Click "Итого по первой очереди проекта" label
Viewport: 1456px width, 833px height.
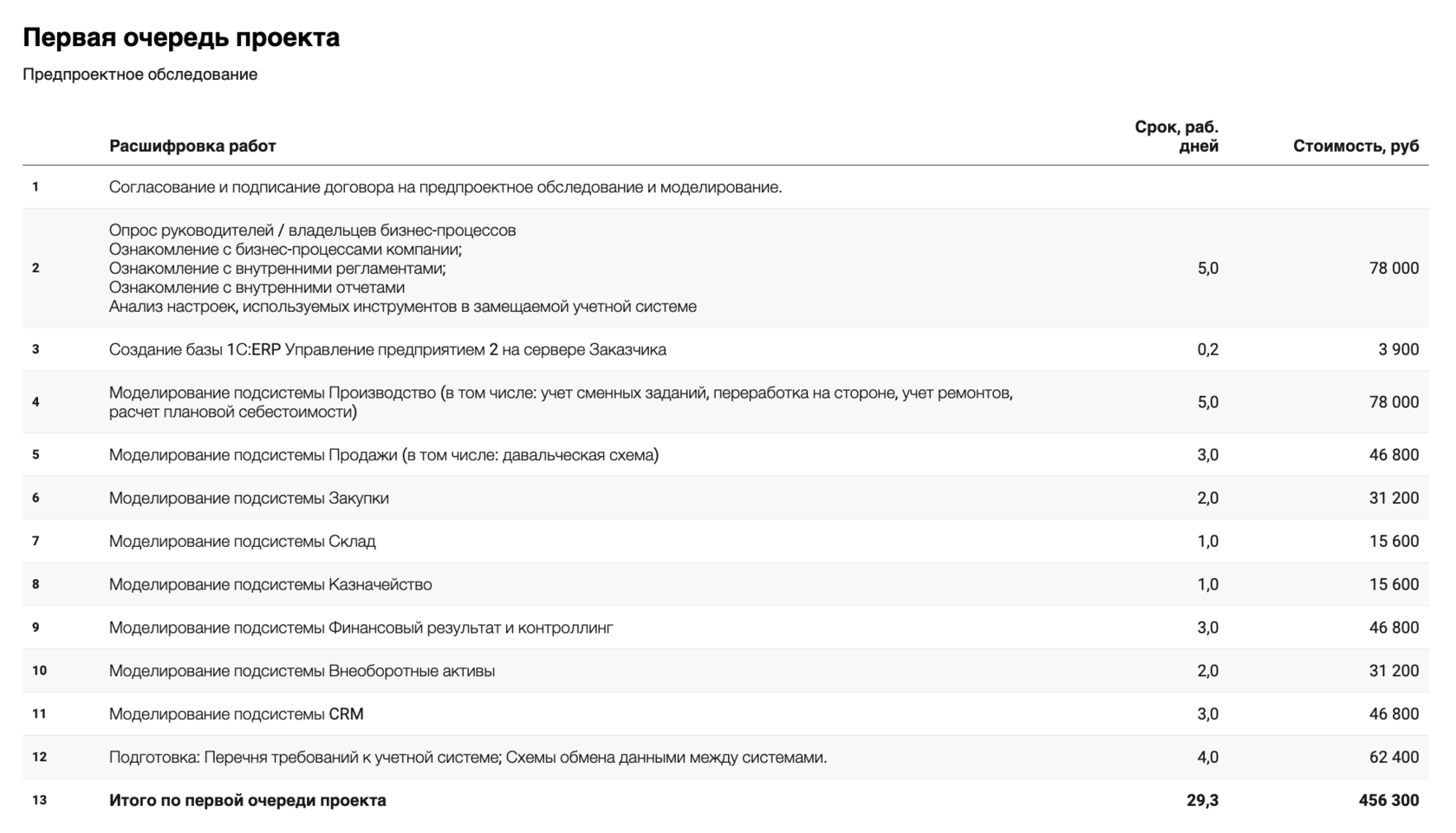coord(247,800)
